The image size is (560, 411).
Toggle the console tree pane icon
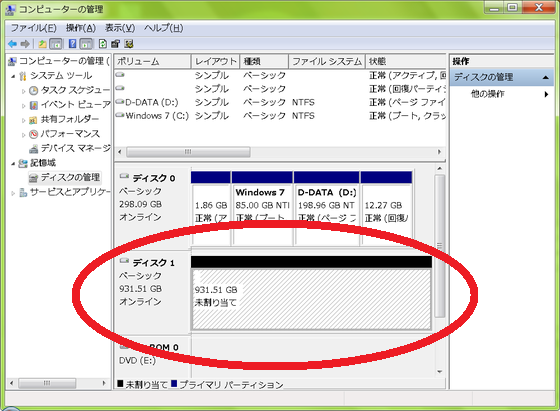pos(56,44)
